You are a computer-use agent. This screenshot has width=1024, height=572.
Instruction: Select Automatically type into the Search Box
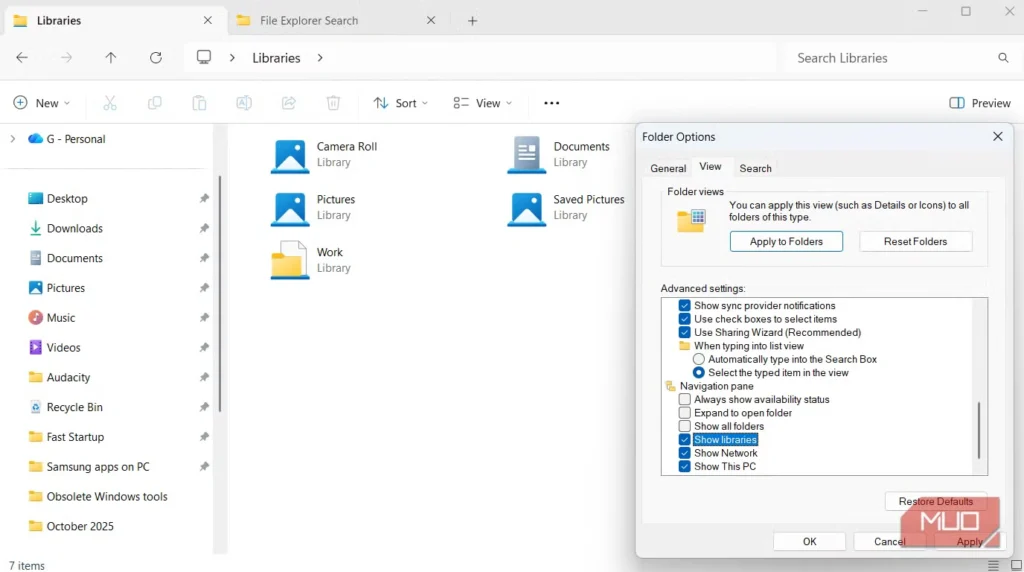coord(699,359)
